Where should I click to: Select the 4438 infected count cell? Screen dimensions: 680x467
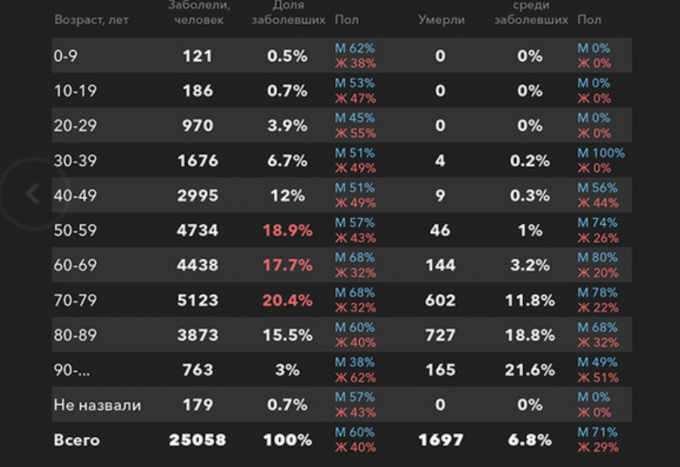197,264
